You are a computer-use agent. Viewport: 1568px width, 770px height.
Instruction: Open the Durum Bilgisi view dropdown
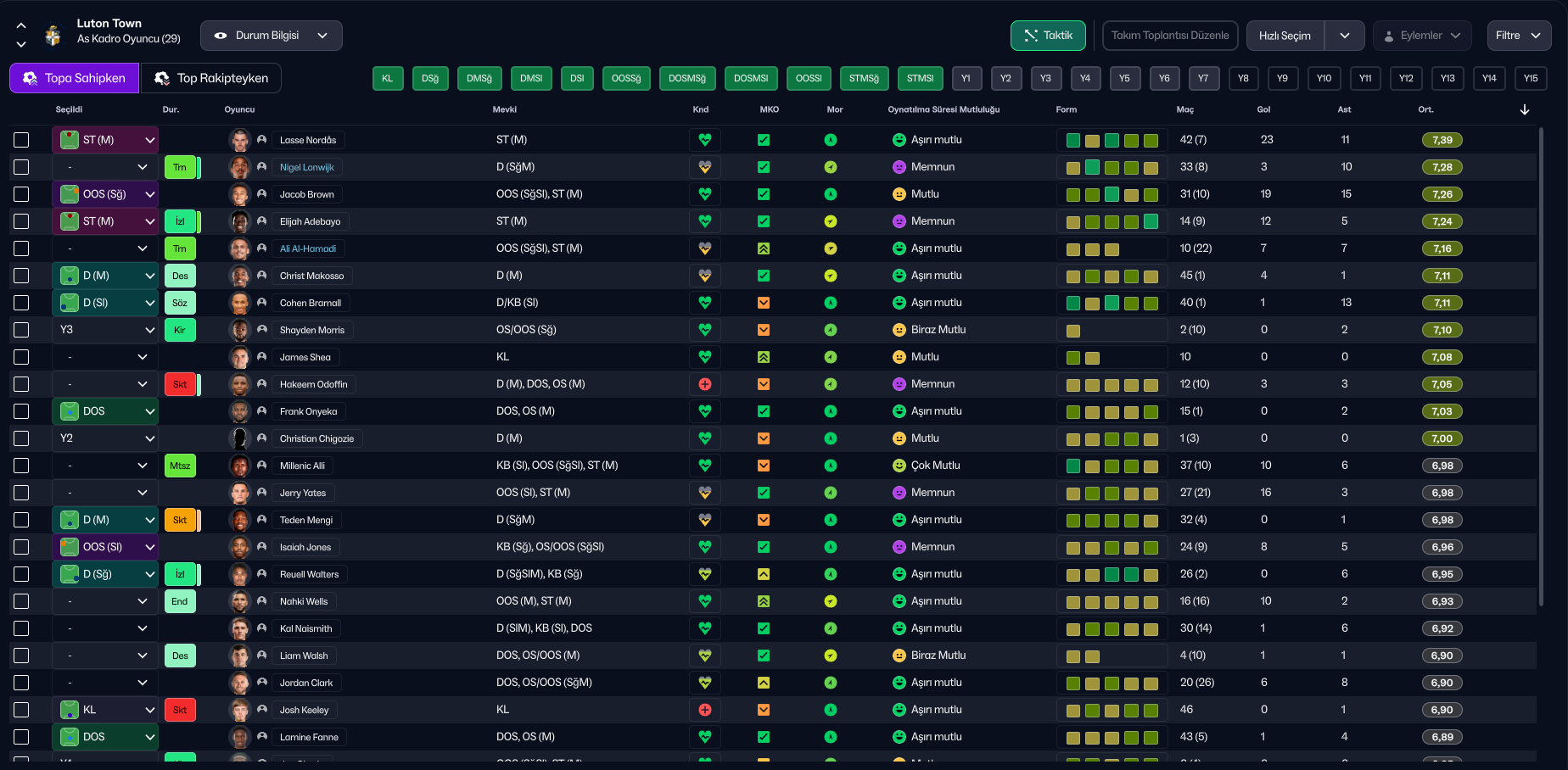coord(272,36)
